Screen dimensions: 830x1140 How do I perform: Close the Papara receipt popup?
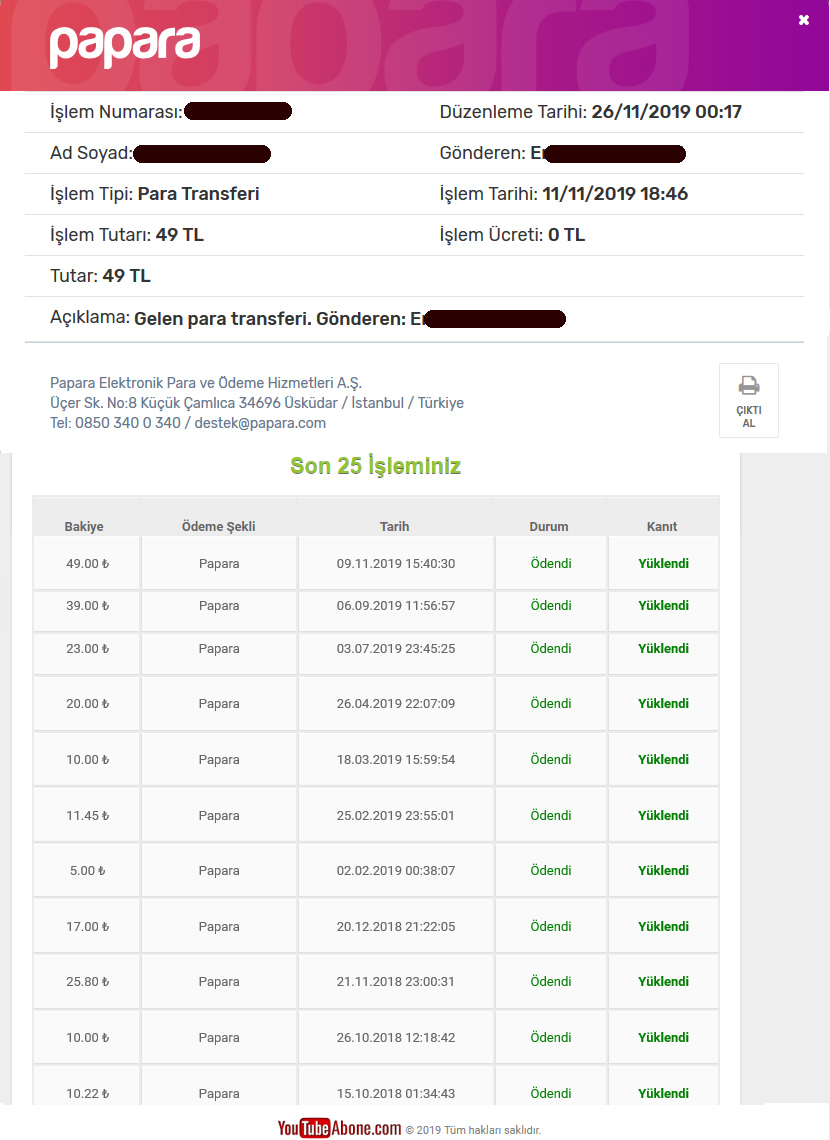click(803, 20)
